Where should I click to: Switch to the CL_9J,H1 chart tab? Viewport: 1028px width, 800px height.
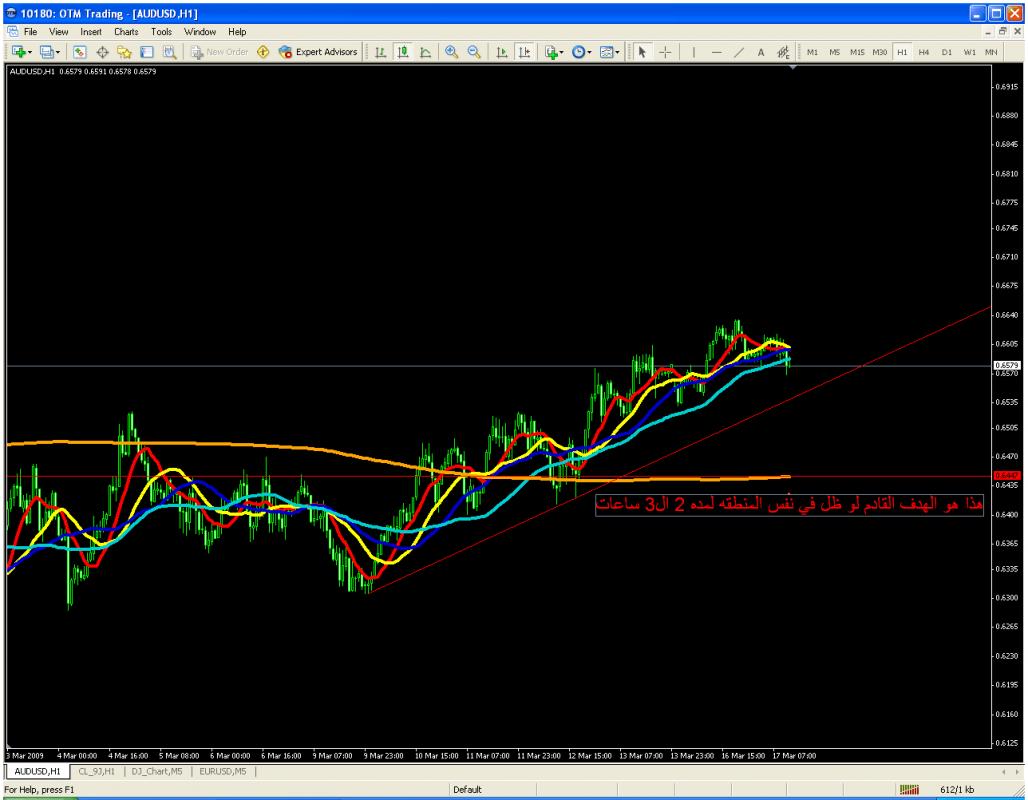coord(96,771)
